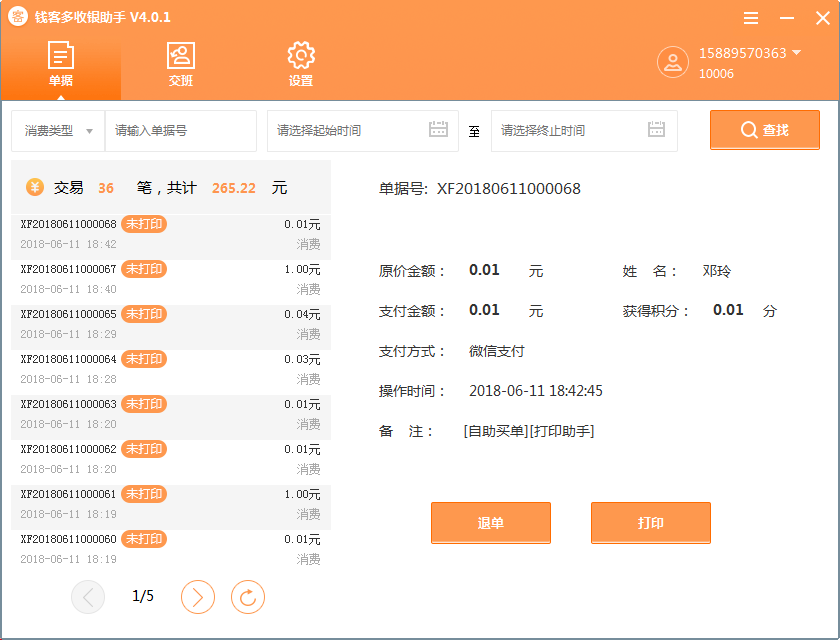The height and width of the screenshot is (640, 840).
Task: Click the yellow yuan coin icon
Action: pyautogui.click(x=35, y=187)
